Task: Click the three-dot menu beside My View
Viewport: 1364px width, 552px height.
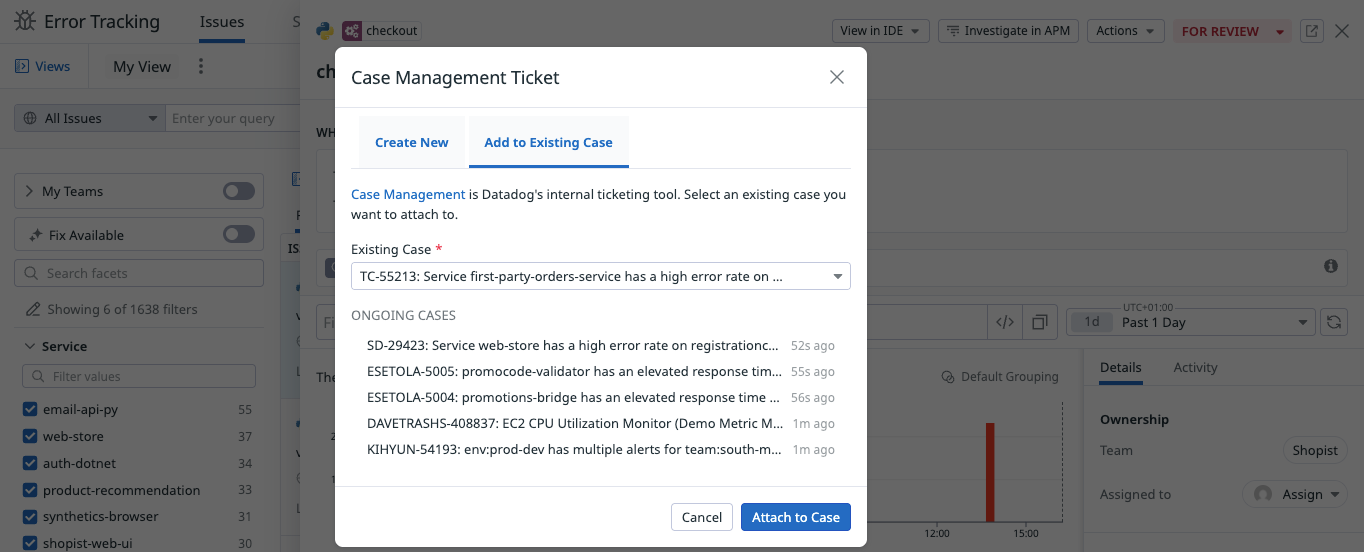Action: pyautogui.click(x=201, y=67)
